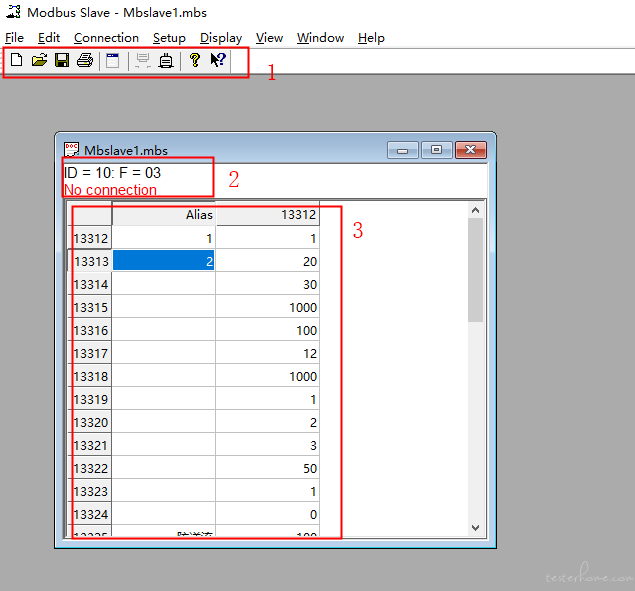Open the Connection menu
Image resolution: width=635 pixels, height=591 pixels.
(x=107, y=38)
